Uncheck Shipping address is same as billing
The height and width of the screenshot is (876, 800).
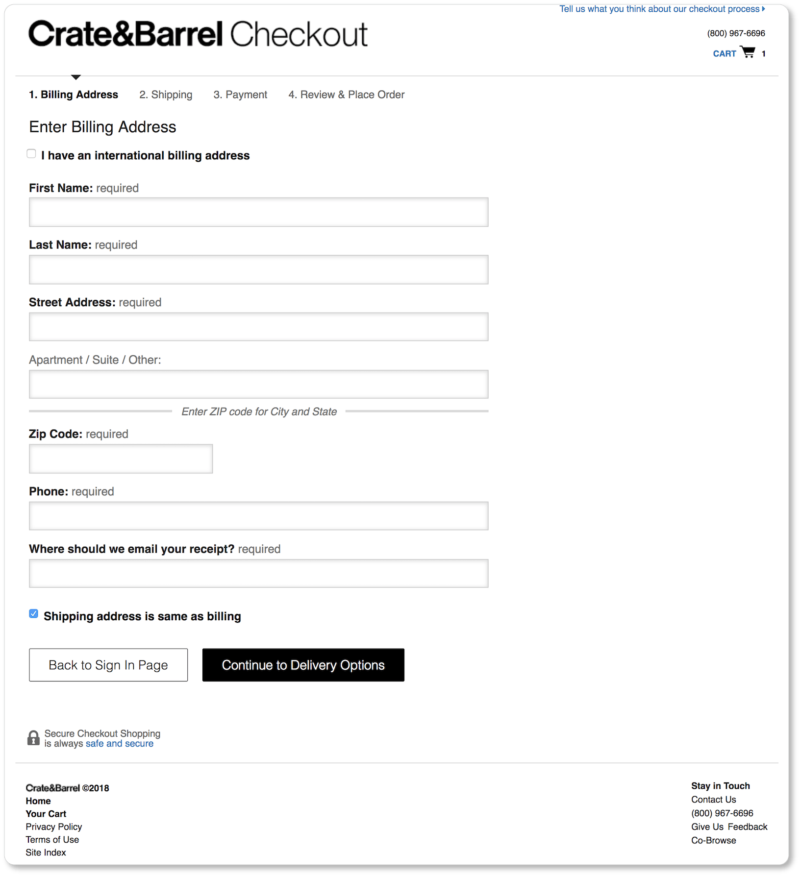click(34, 614)
